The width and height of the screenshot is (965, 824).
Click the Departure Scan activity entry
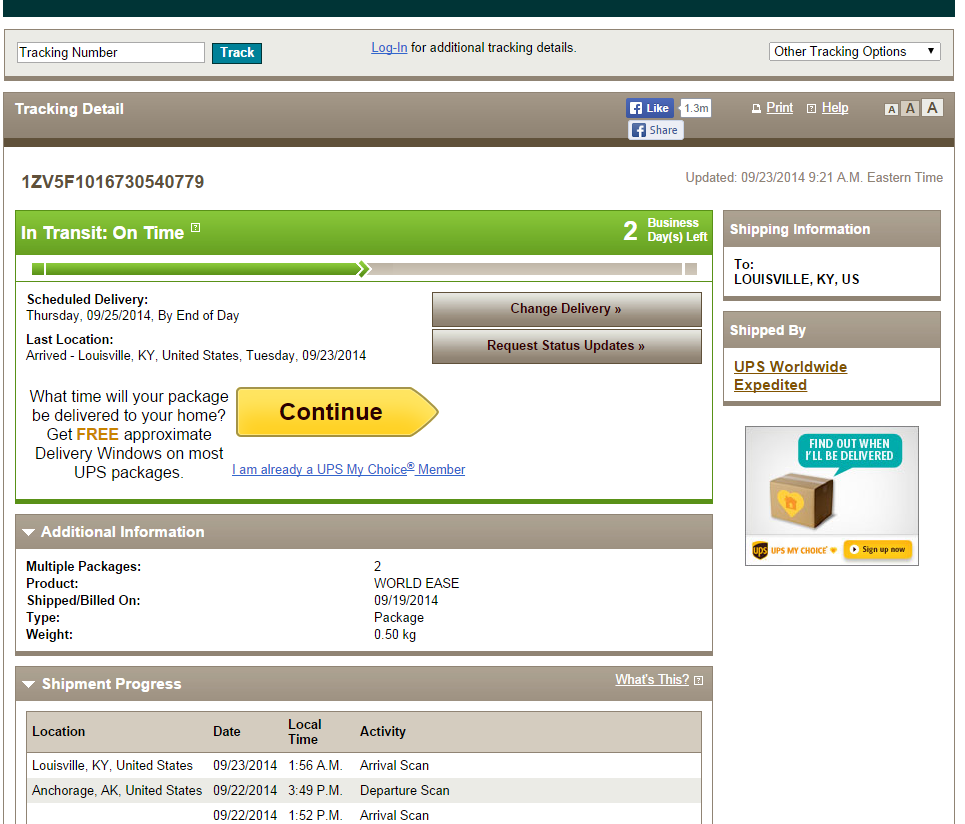pos(404,790)
